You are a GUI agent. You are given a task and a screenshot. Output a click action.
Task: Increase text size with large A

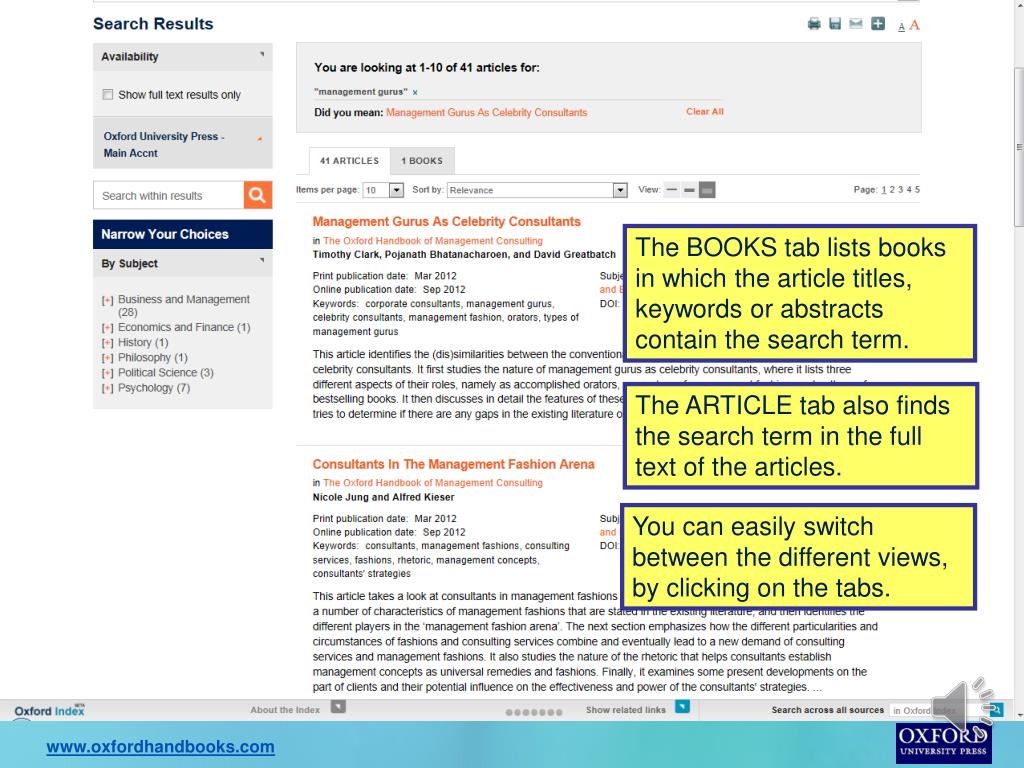coord(914,25)
